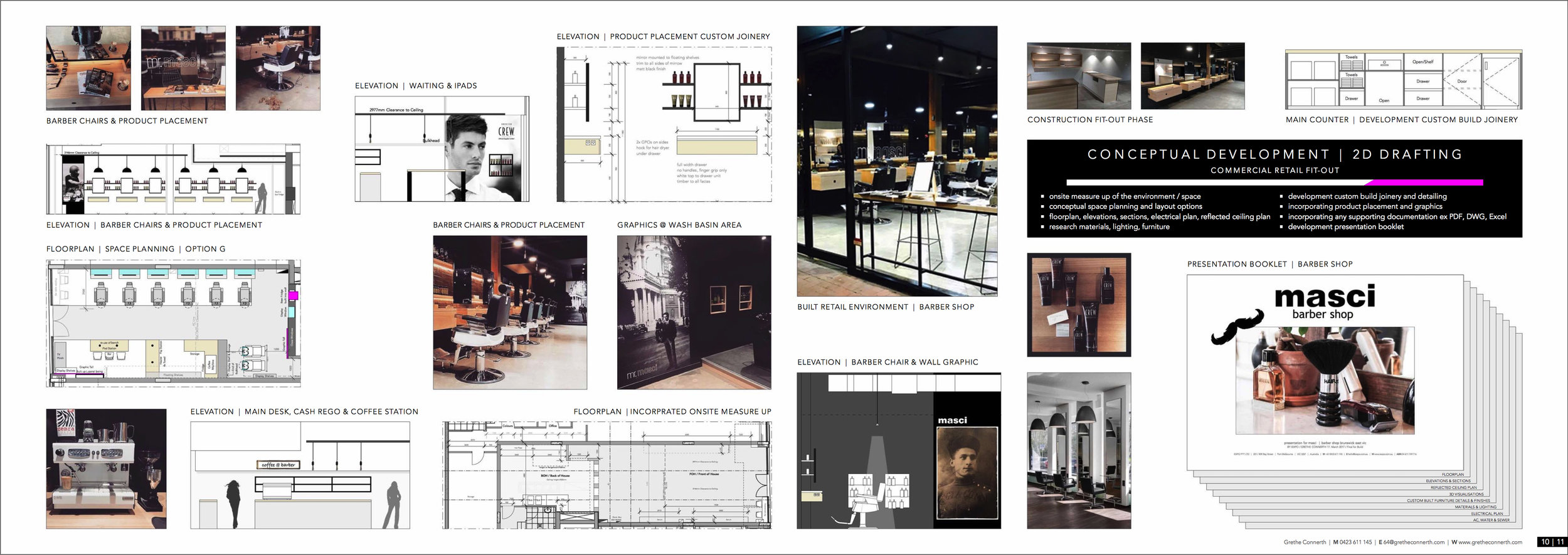The width and height of the screenshot is (1568, 555).
Task: Select bullet 'research materials, lighting, furniture'
Action: click(x=1109, y=226)
